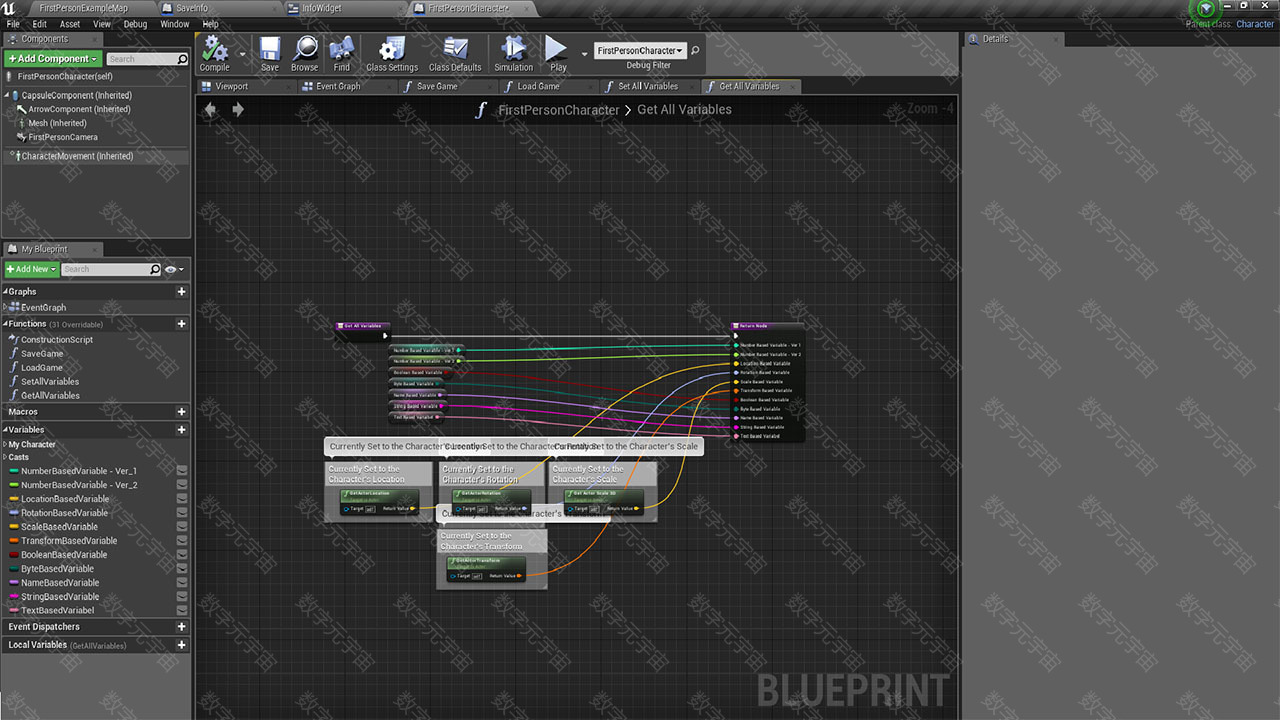
Task: Close the Load Game graph tab
Action: coord(588,87)
